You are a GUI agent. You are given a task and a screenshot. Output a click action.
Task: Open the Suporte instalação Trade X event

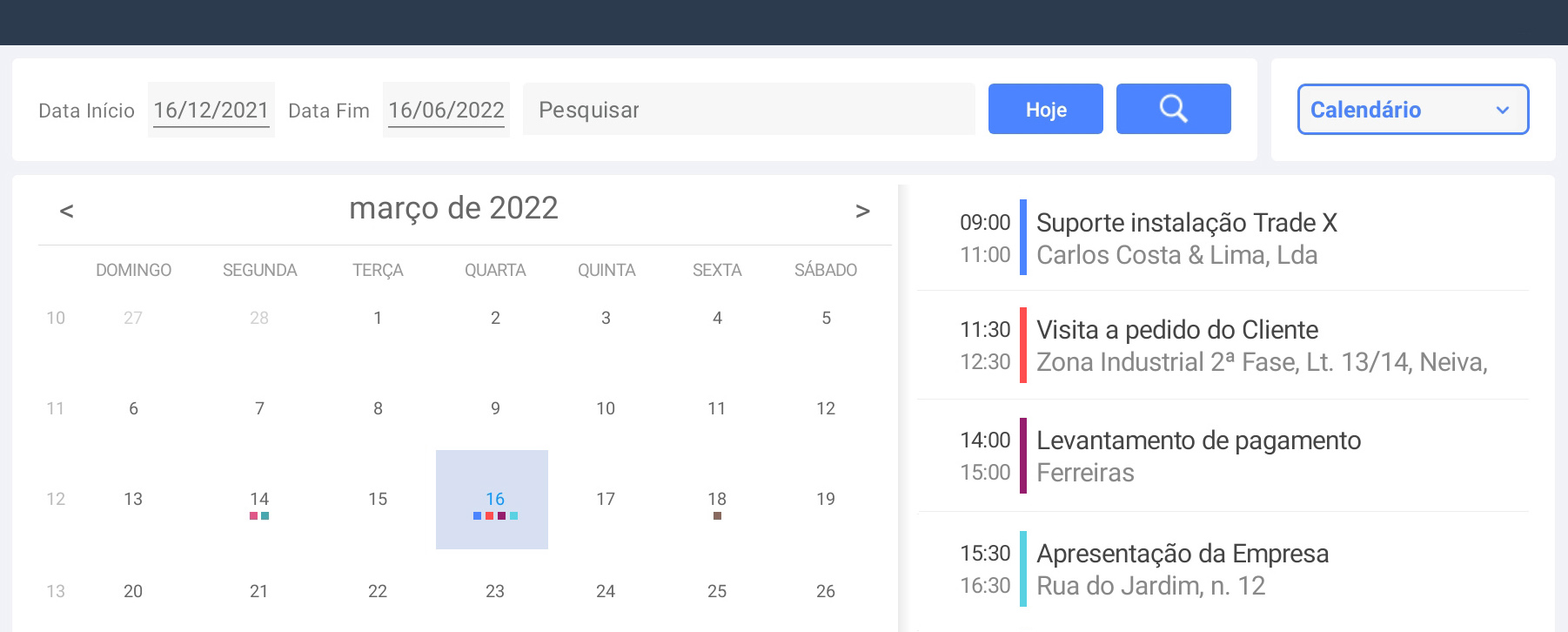(1187, 223)
